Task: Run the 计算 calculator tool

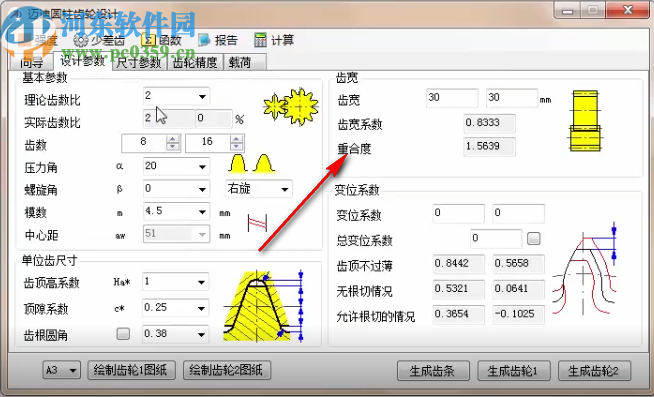Action: tap(274, 40)
